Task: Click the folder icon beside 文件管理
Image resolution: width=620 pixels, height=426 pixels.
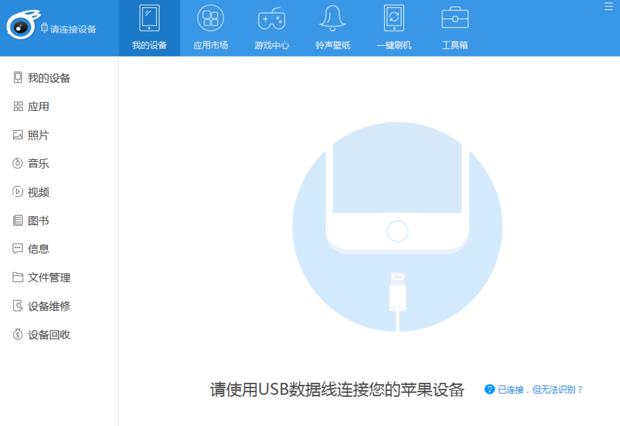Action: 17,277
